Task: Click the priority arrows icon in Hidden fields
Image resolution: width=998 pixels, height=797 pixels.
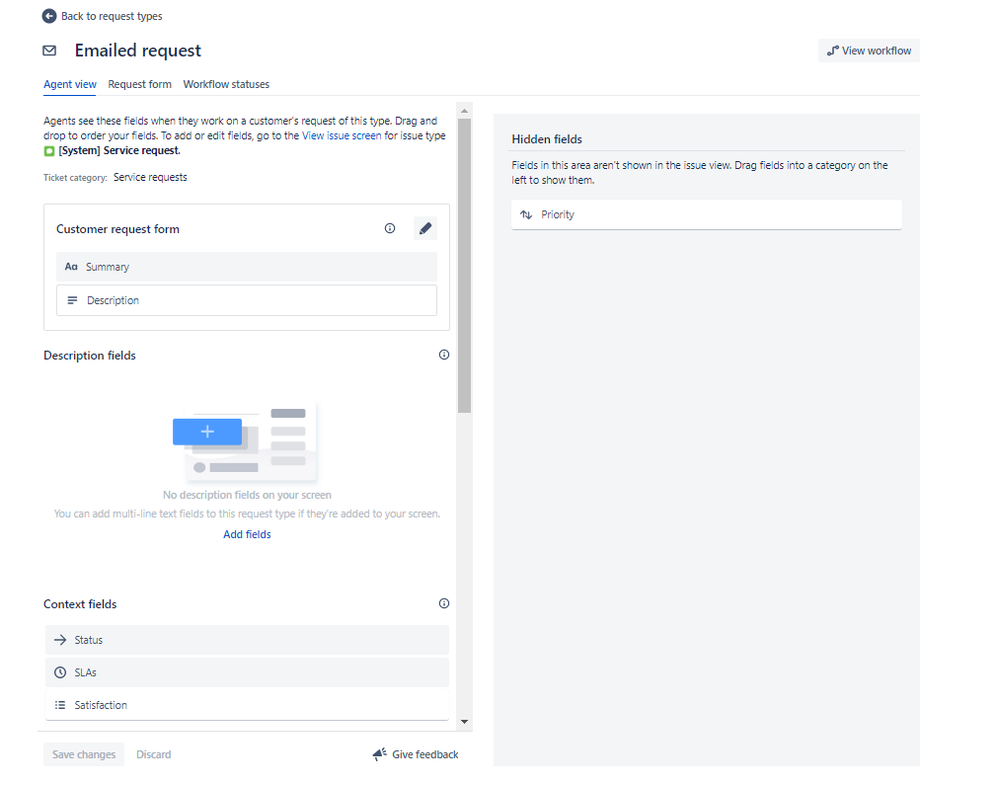Action: pyautogui.click(x=526, y=215)
